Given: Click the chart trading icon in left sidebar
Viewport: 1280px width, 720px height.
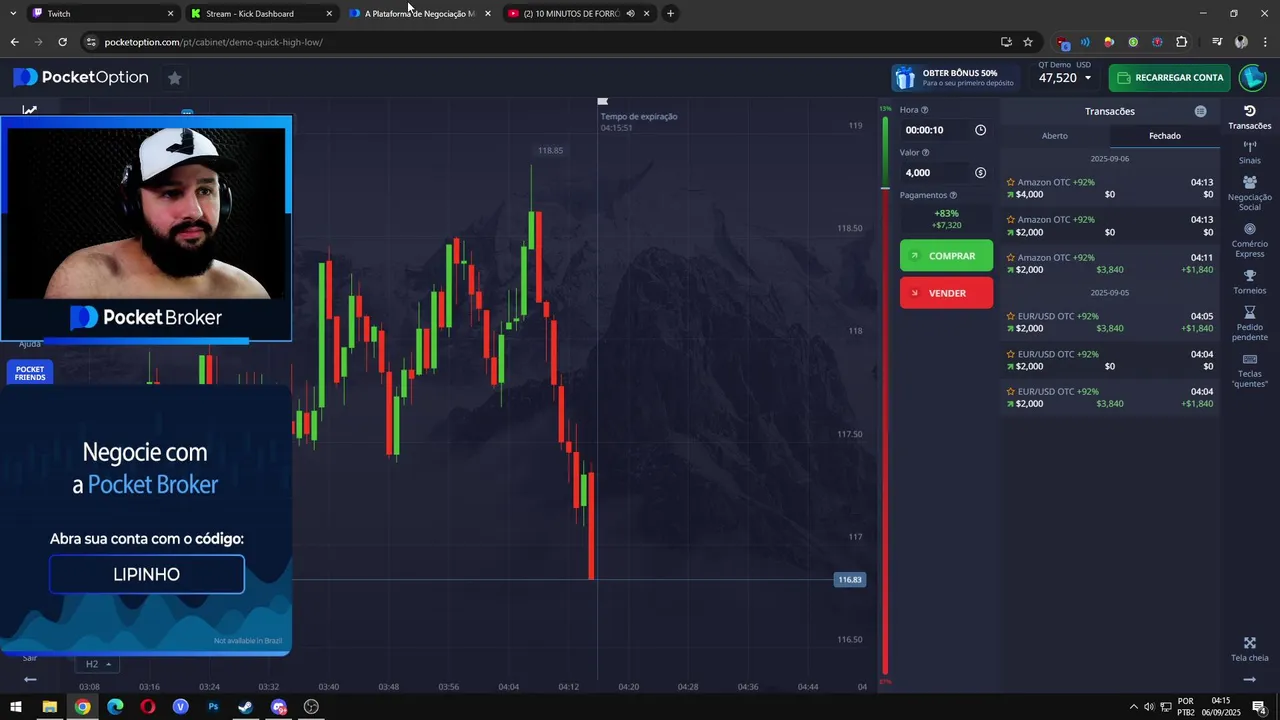Looking at the screenshot, I should (x=30, y=109).
